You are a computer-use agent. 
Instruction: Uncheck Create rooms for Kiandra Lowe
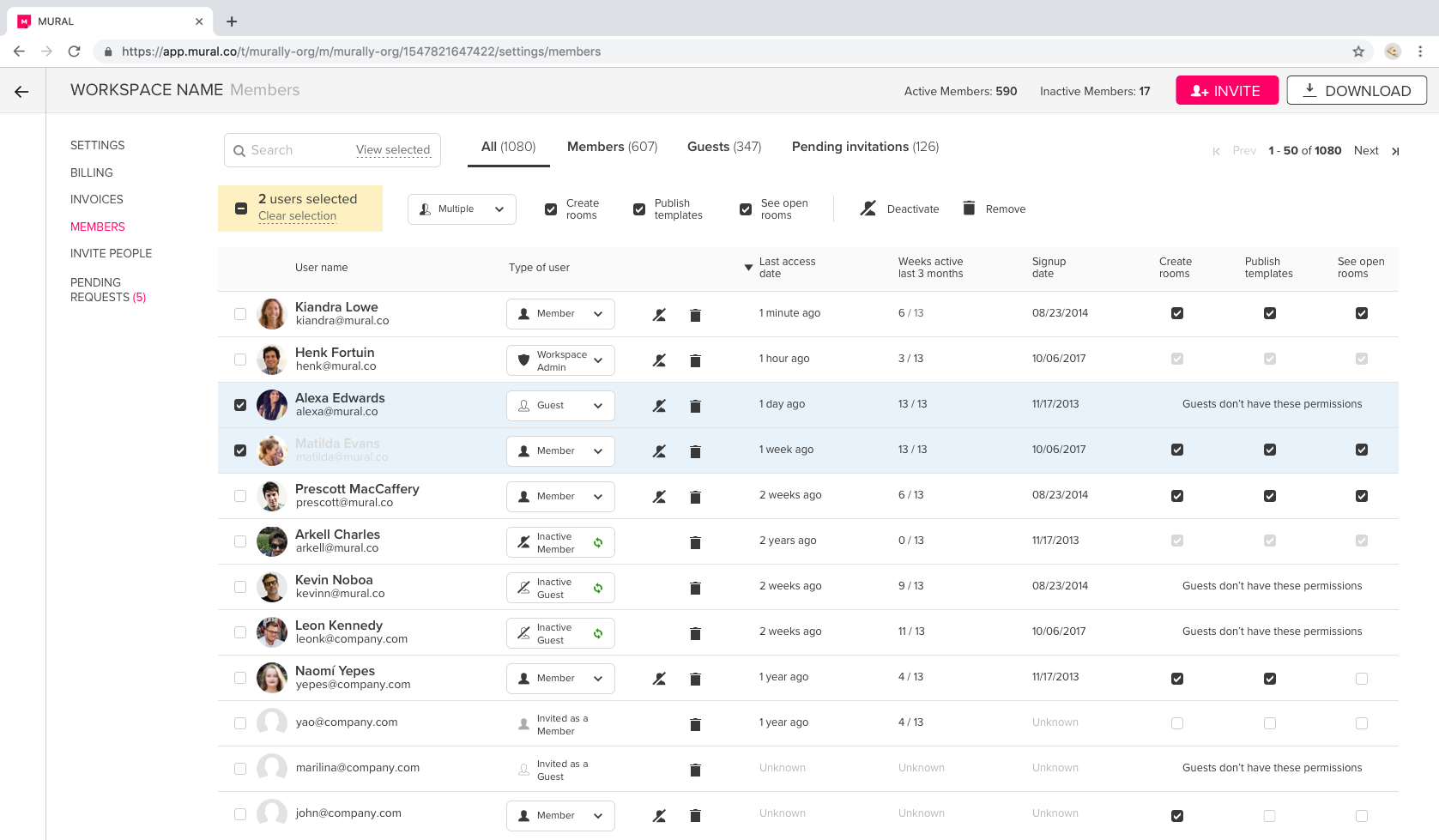(1177, 313)
